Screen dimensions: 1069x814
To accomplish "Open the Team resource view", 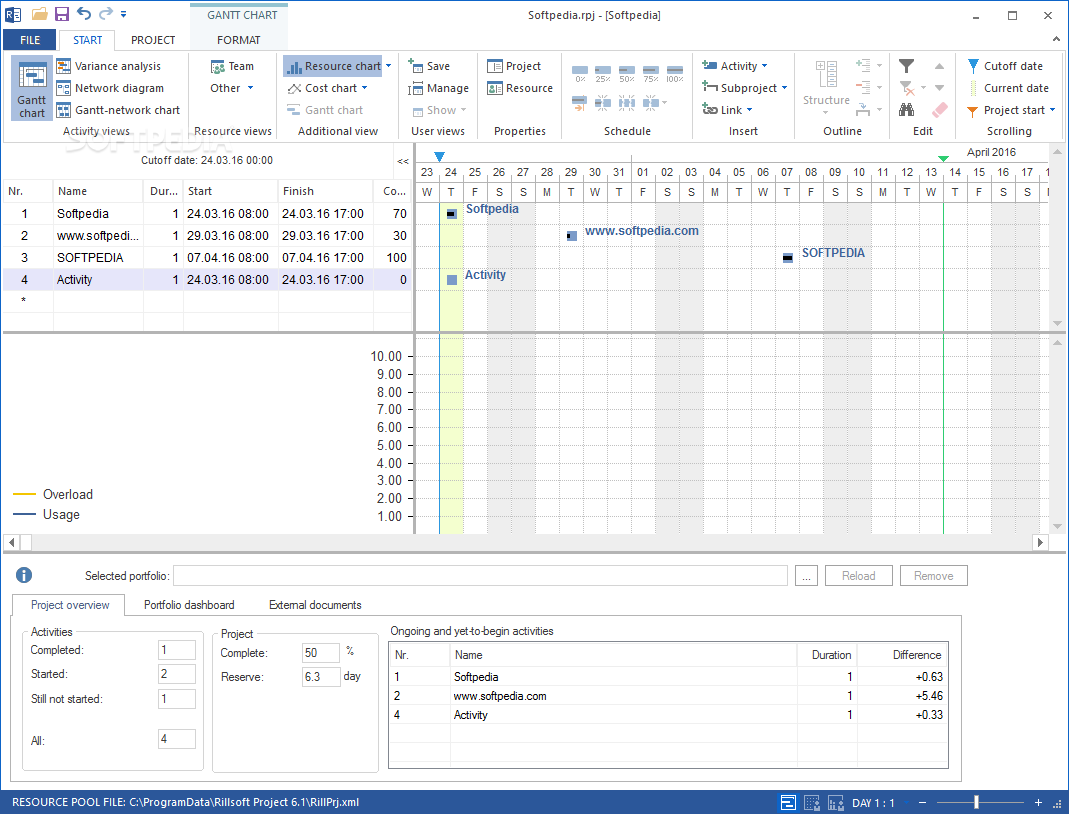I will click(x=232, y=66).
